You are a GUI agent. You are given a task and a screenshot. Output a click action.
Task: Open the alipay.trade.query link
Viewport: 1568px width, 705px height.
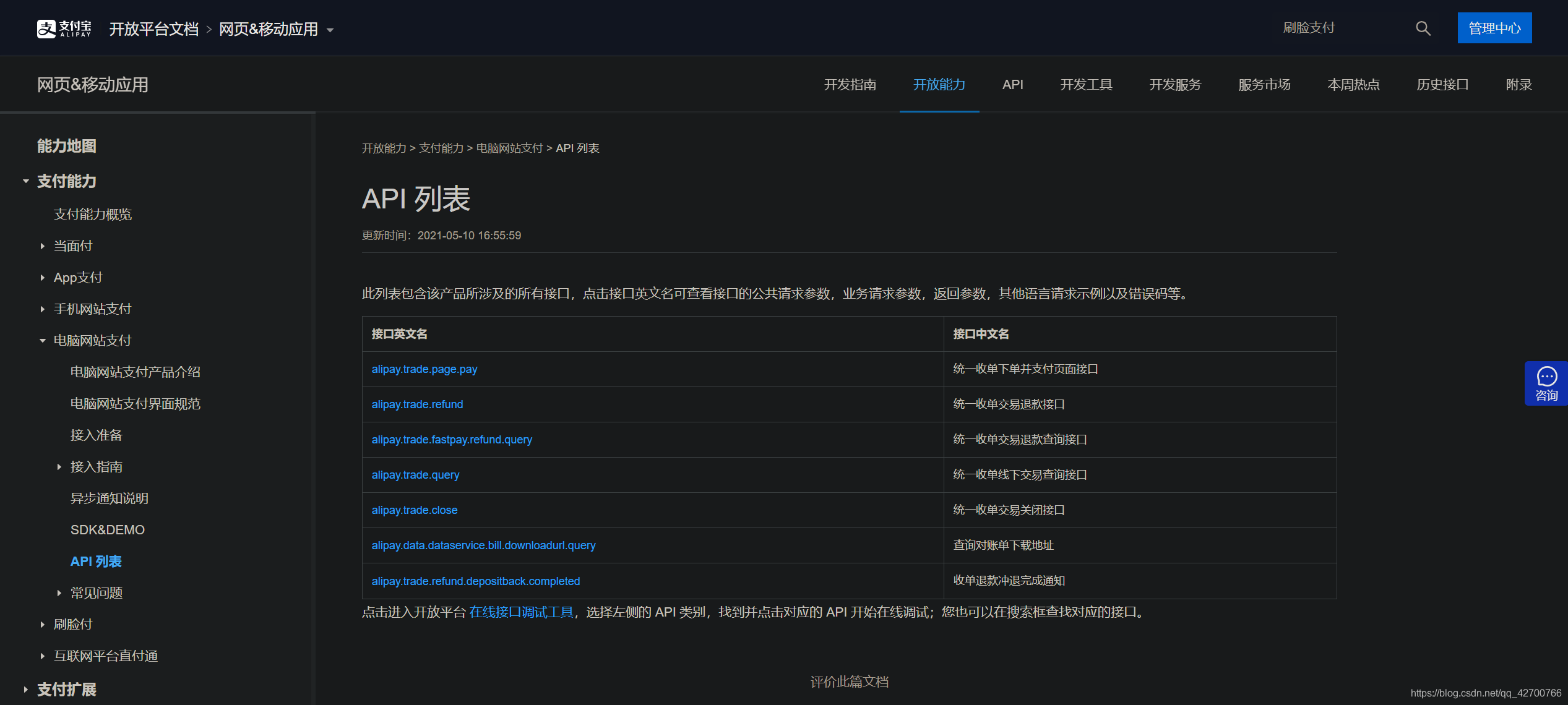pyautogui.click(x=415, y=475)
